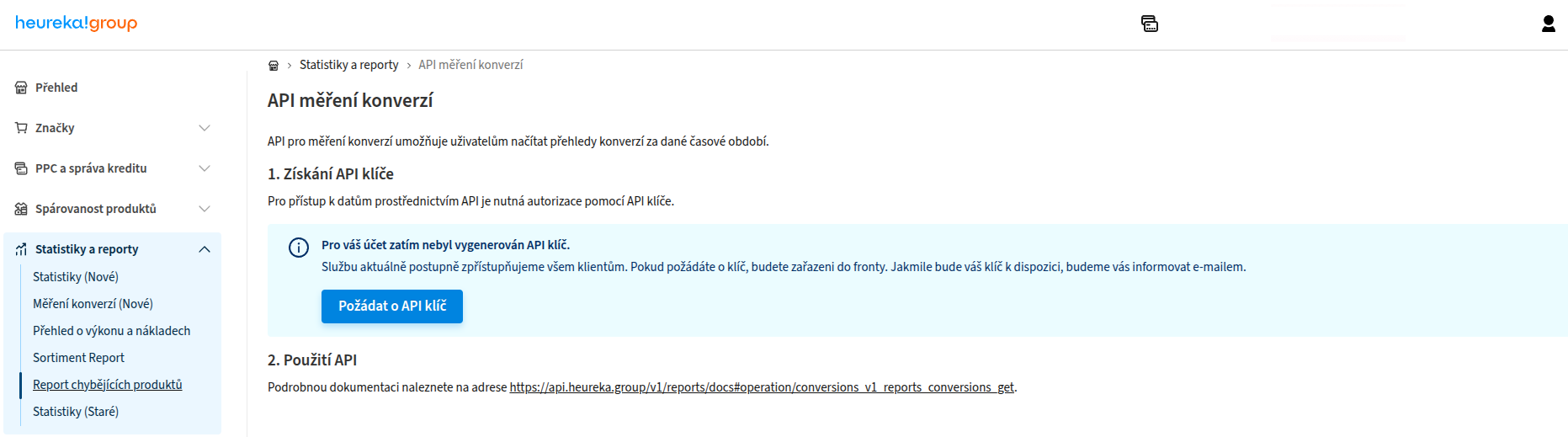Click the info icon in notice box
This screenshot has width=1568, height=437.
coord(299,248)
